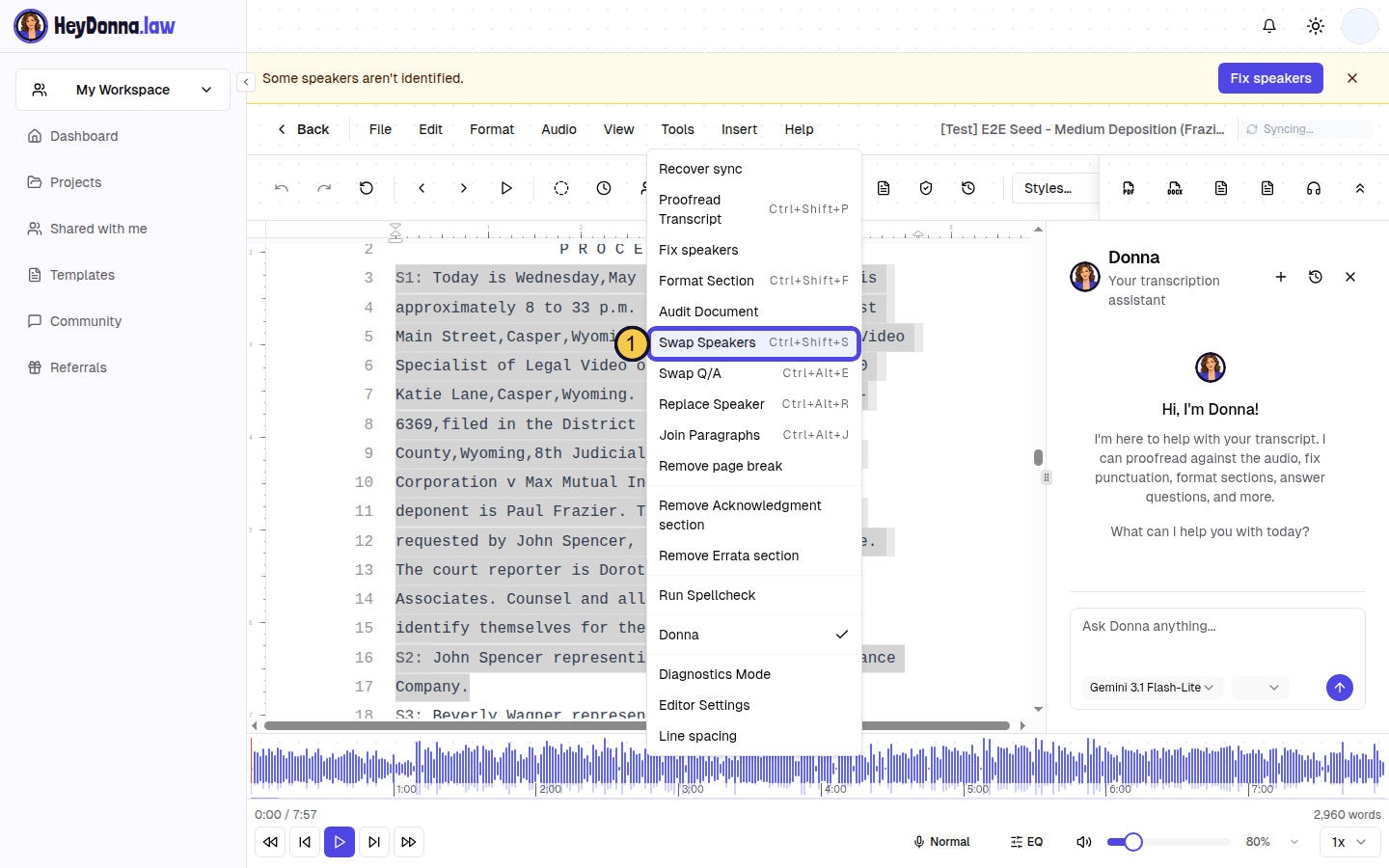
Task: Start new Donna chat with plus icon
Action: coord(1281,277)
